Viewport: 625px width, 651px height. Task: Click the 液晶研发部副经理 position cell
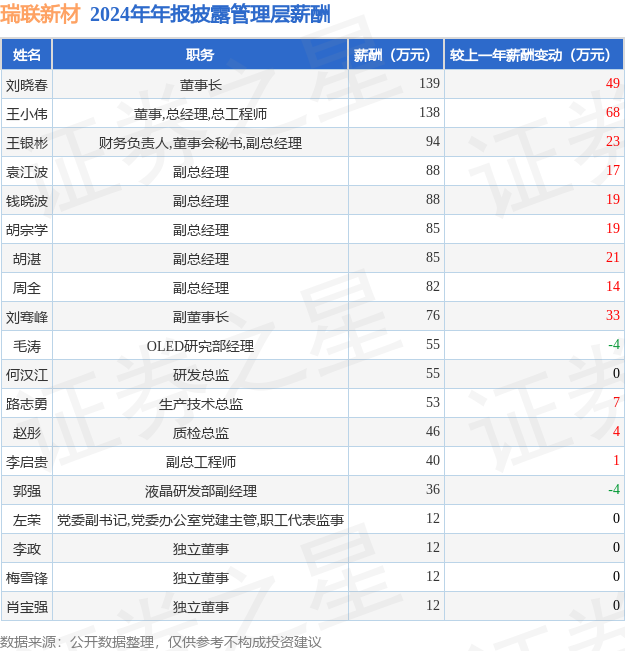click(x=201, y=491)
